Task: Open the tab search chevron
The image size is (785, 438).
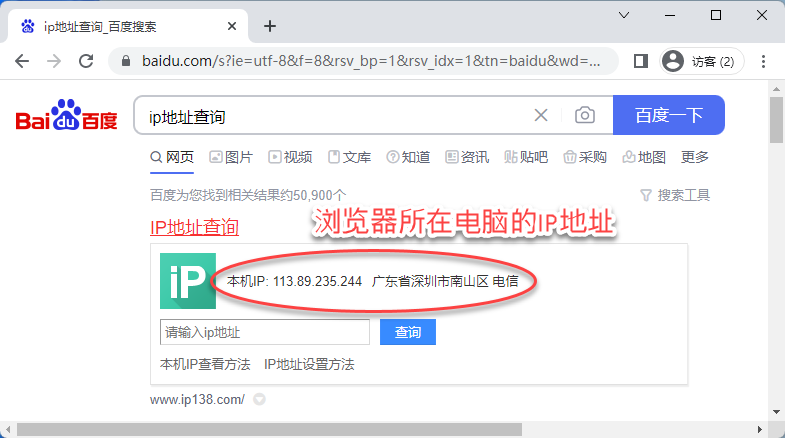Action: 624,15
